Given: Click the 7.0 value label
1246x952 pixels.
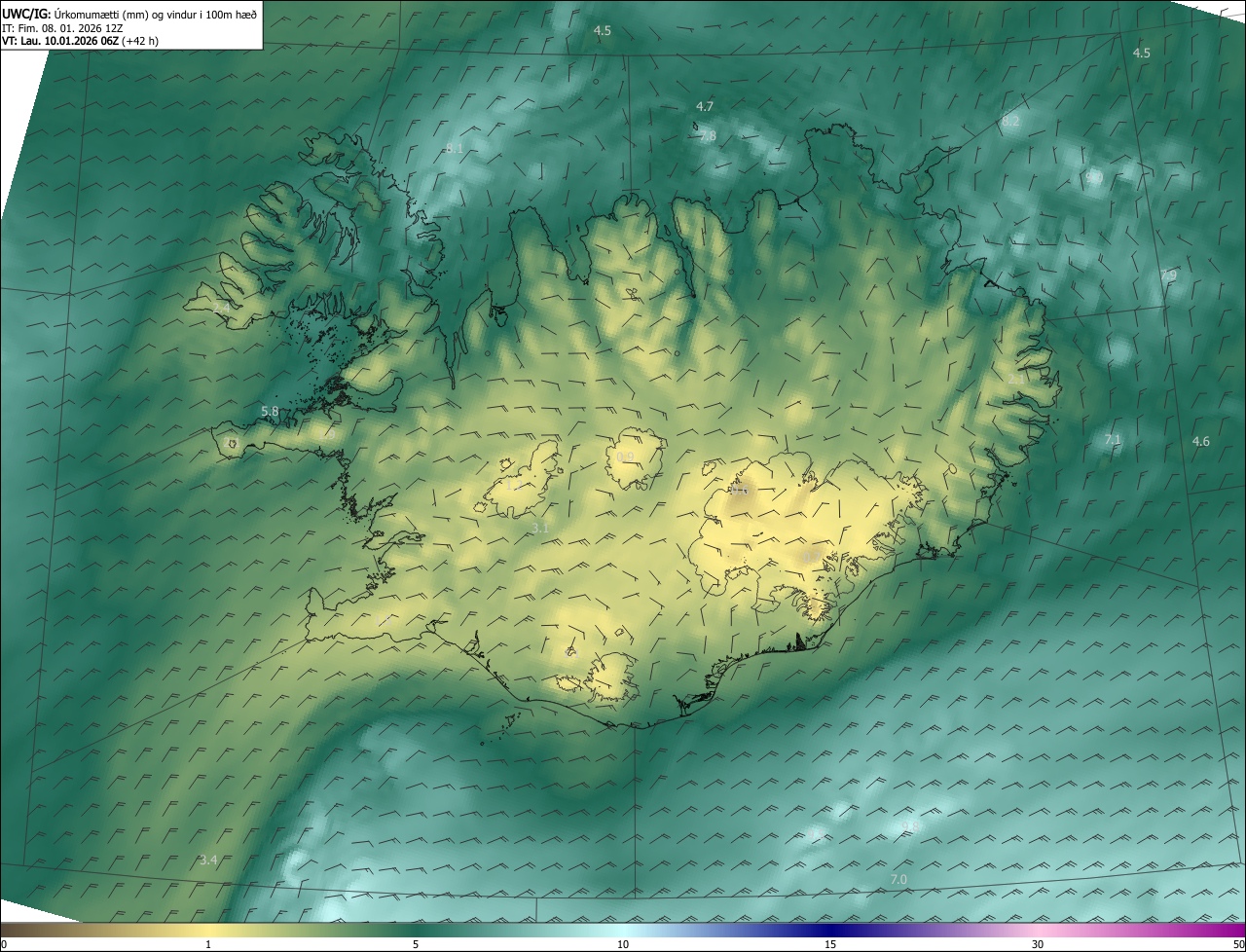Looking at the screenshot, I should [898, 880].
